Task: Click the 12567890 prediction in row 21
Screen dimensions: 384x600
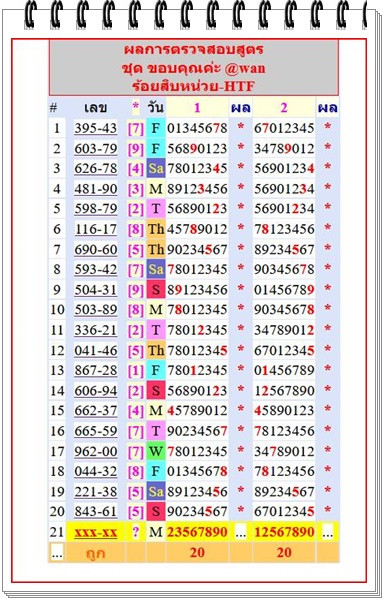Action: coord(284,532)
